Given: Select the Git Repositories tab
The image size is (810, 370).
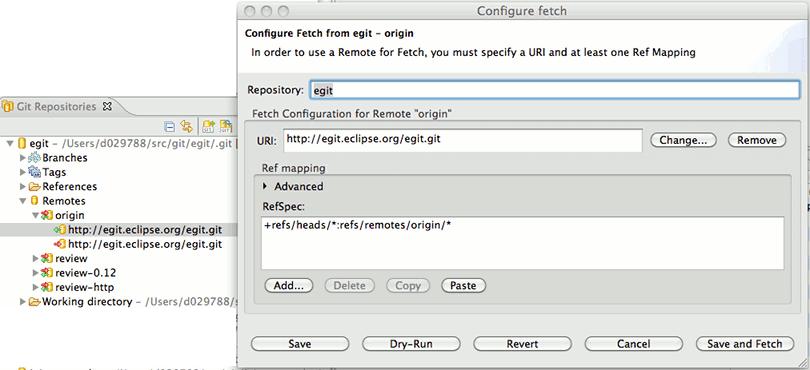Looking at the screenshot, I should 56,106.
